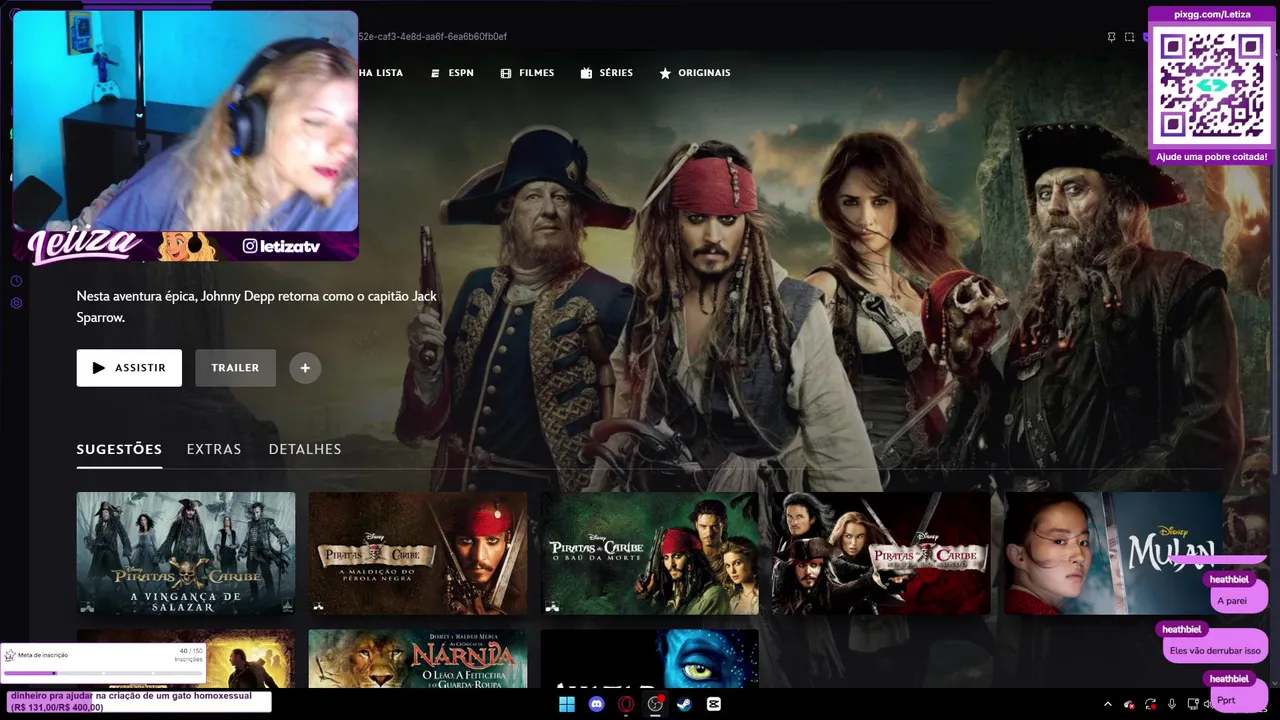The height and width of the screenshot is (720, 1280).
Task: Open O Baú da Morte thumbnail
Action: tap(650, 553)
